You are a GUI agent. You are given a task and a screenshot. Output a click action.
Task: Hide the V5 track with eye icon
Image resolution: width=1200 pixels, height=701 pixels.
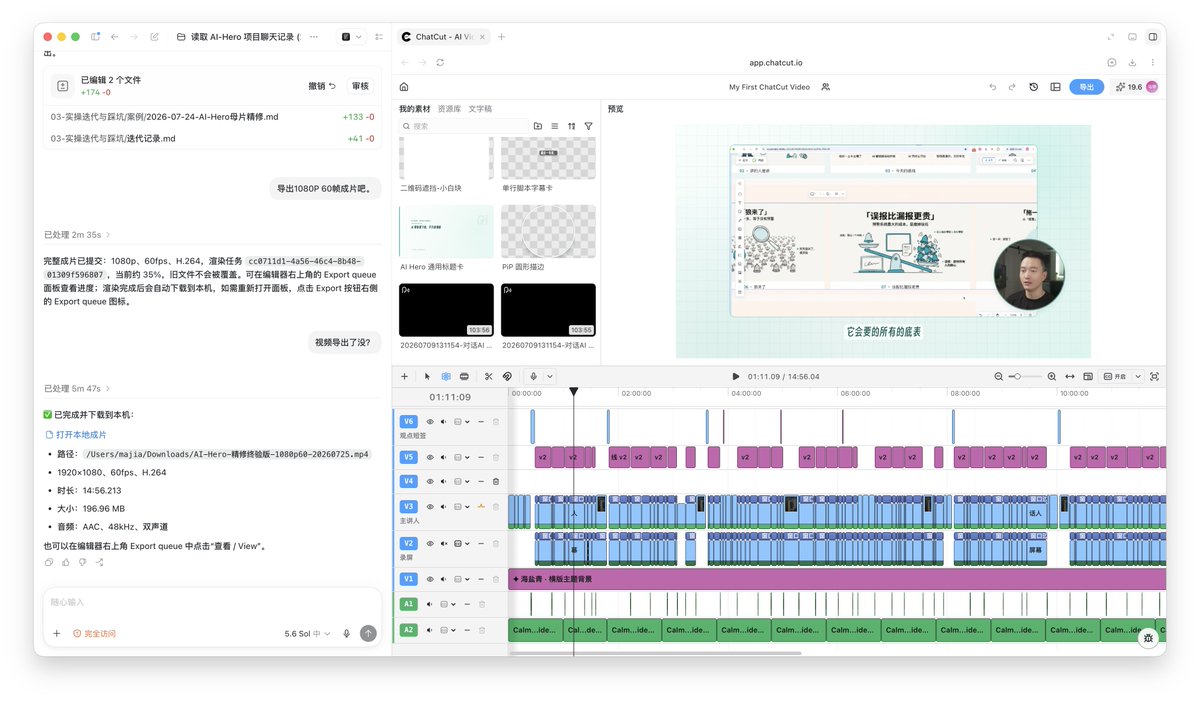[x=430, y=457]
